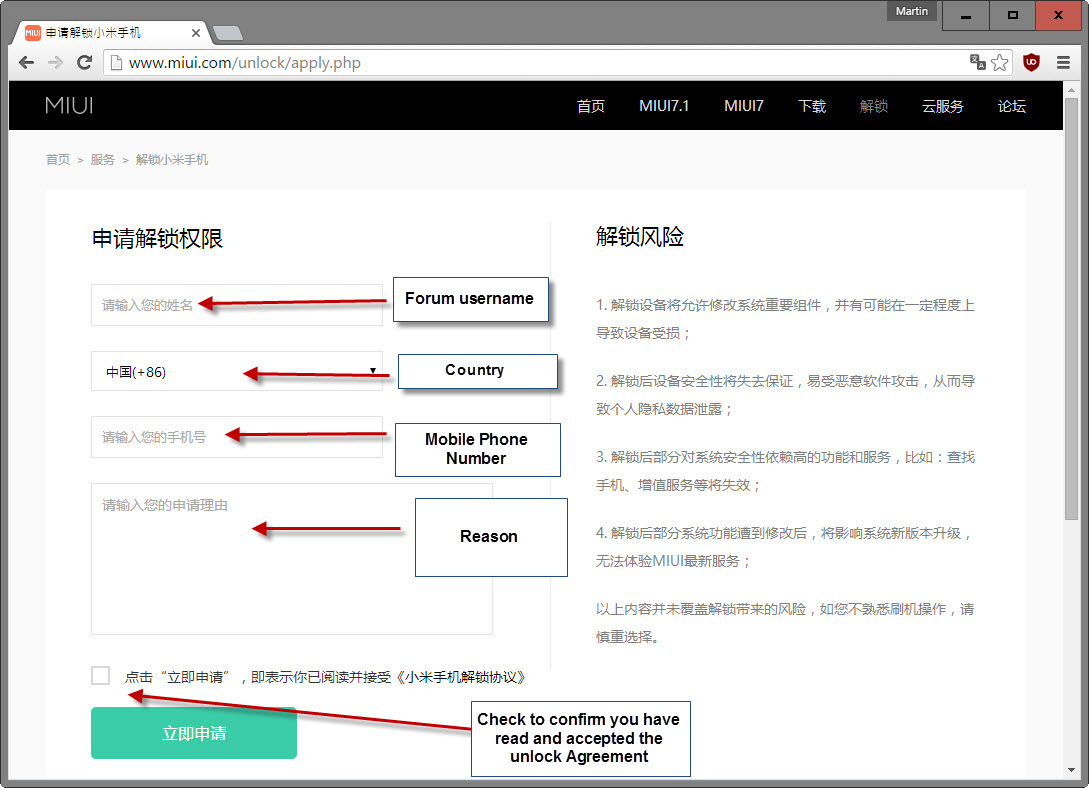The width and height of the screenshot is (1089, 788).
Task: Open the uBlock Origin extension icon
Action: [1031, 62]
